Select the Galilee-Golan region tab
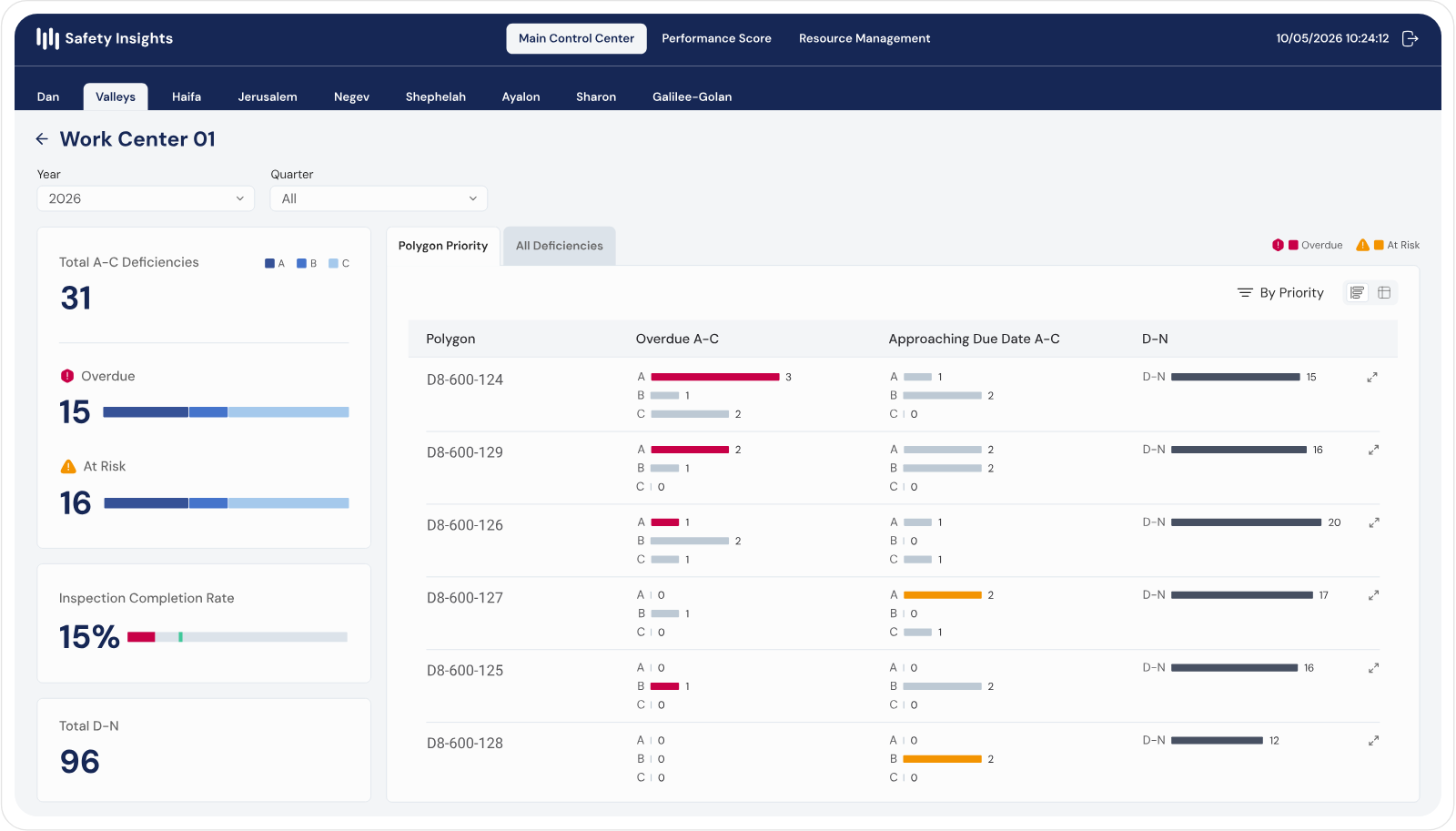1456x831 pixels. click(x=693, y=96)
